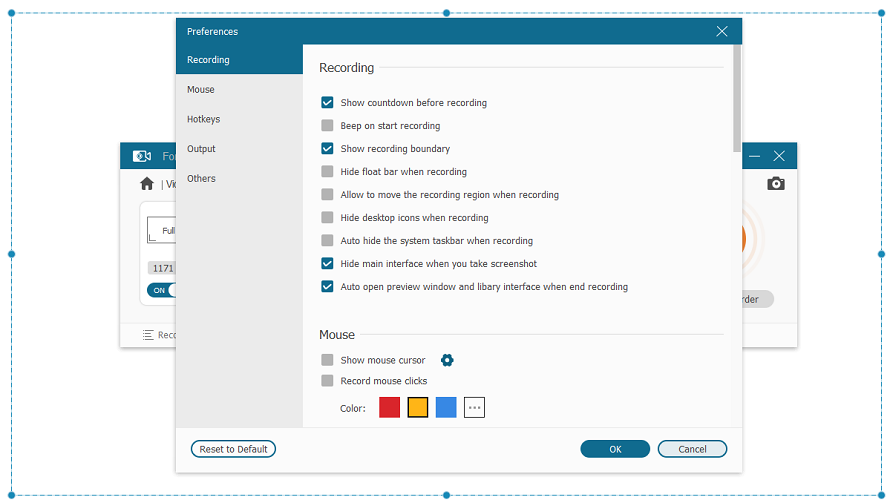Enable Beep on start recording
890x500 pixels.
pyautogui.click(x=327, y=125)
